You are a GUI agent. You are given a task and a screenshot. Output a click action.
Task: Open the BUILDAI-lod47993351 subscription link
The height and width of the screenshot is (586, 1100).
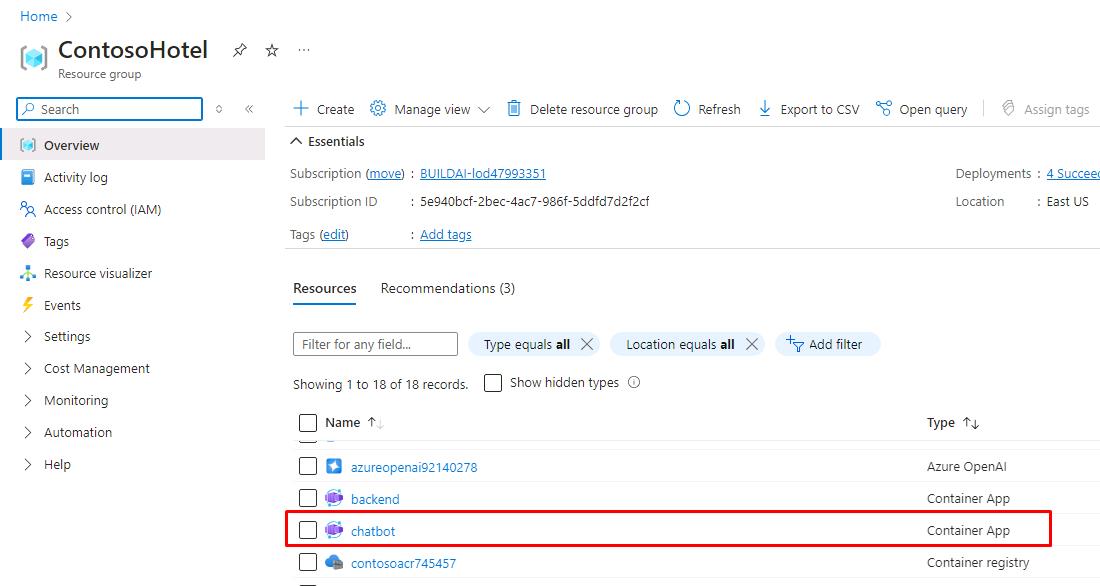(483, 173)
